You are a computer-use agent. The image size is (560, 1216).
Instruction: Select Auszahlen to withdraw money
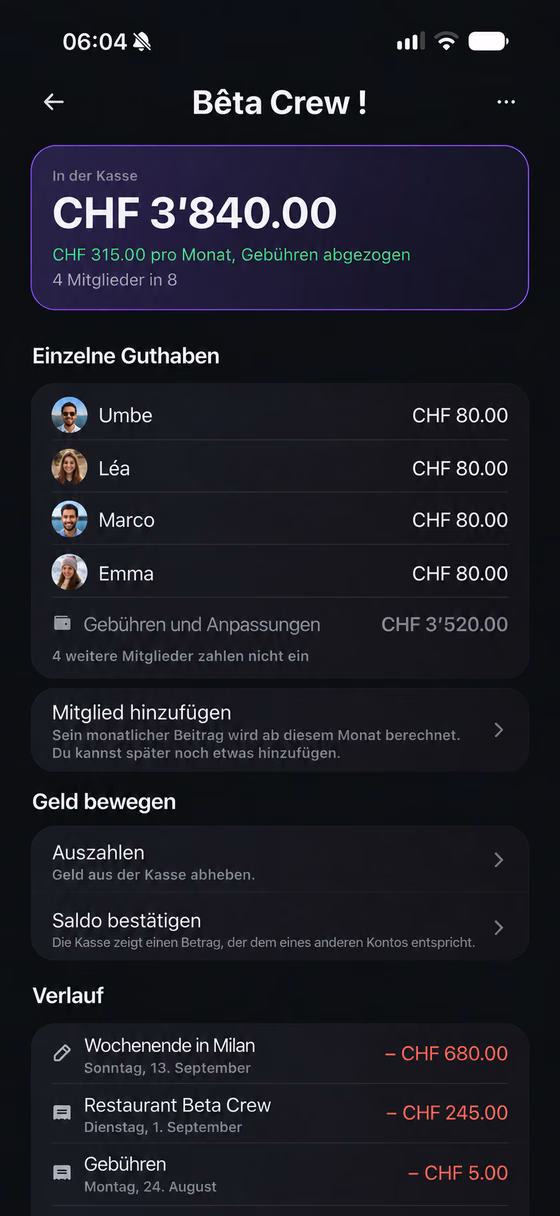(x=280, y=860)
